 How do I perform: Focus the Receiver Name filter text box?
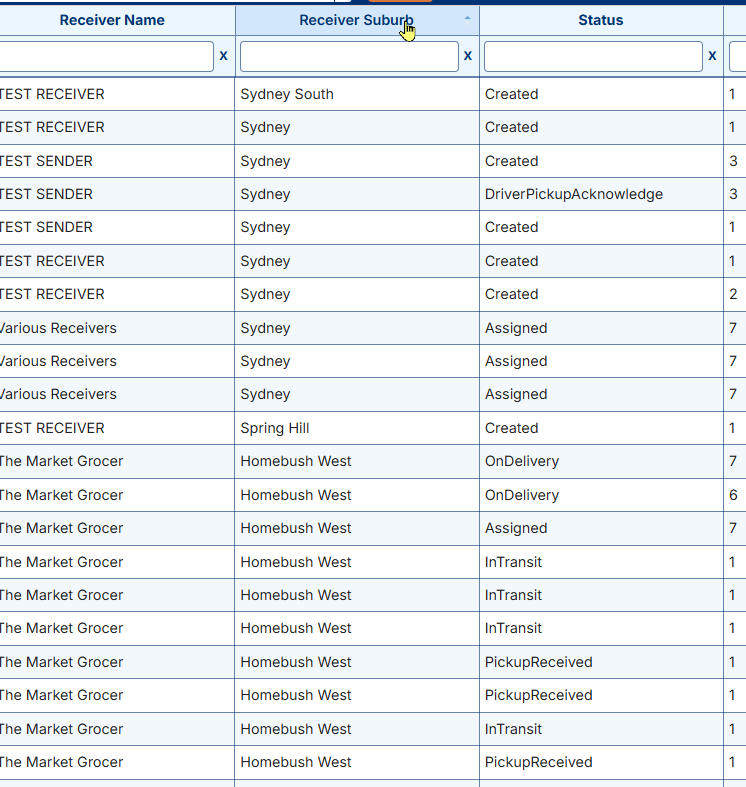(105, 56)
